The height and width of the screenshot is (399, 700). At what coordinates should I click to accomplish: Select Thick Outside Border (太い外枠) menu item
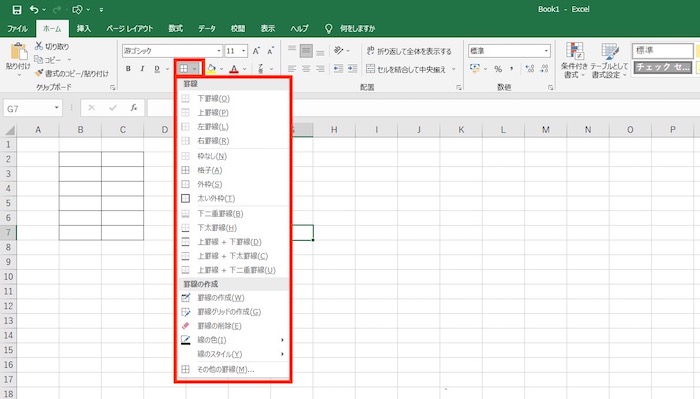pyautogui.click(x=234, y=199)
